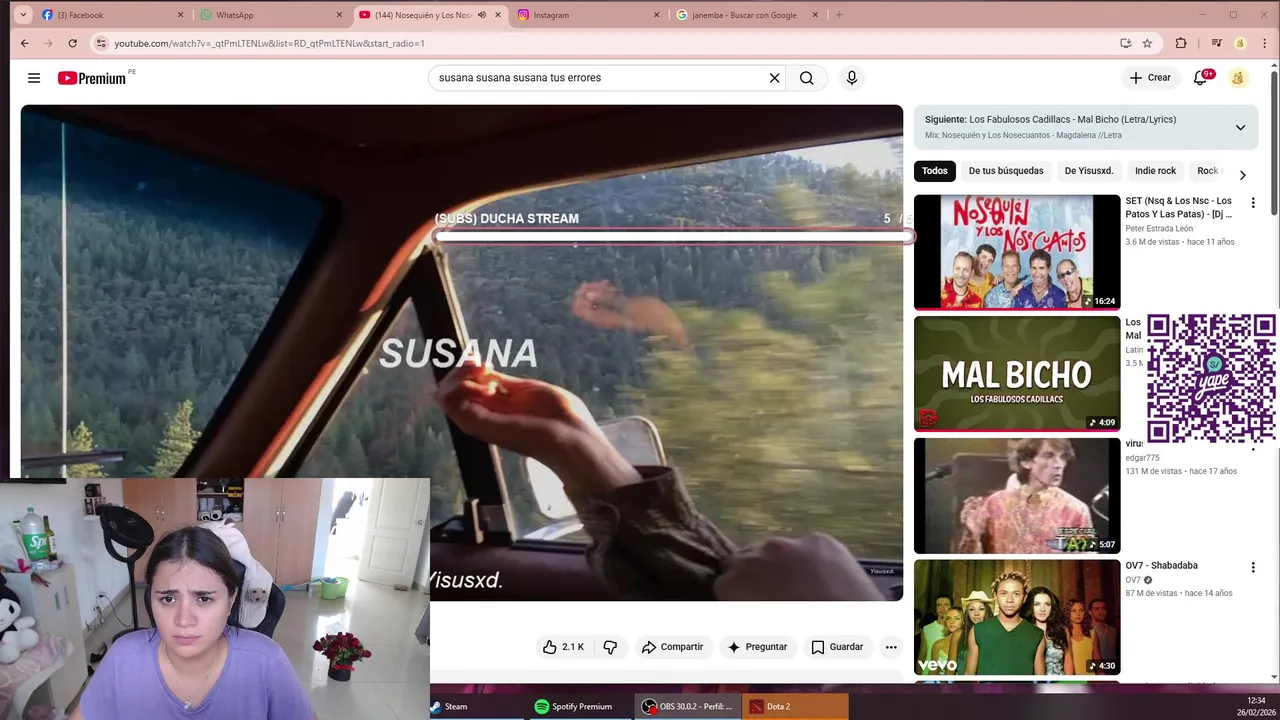Open Dota 2 from the taskbar
The height and width of the screenshot is (720, 1280).
point(795,706)
